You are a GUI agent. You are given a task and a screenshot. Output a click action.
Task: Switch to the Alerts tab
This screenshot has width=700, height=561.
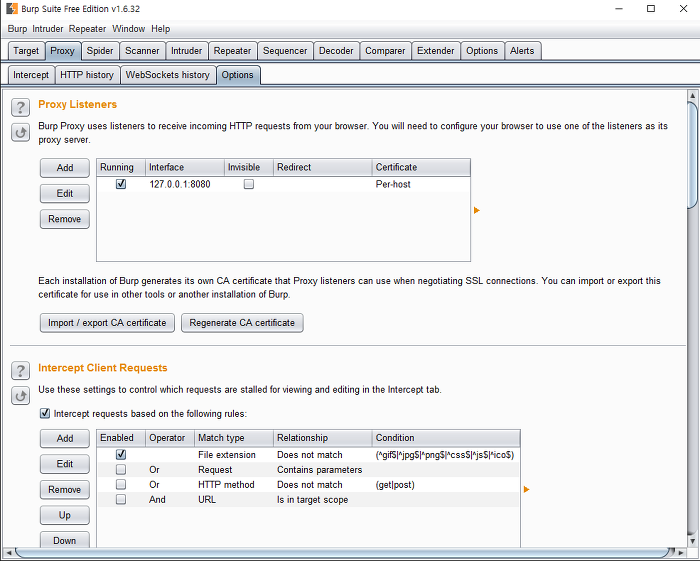[522, 51]
